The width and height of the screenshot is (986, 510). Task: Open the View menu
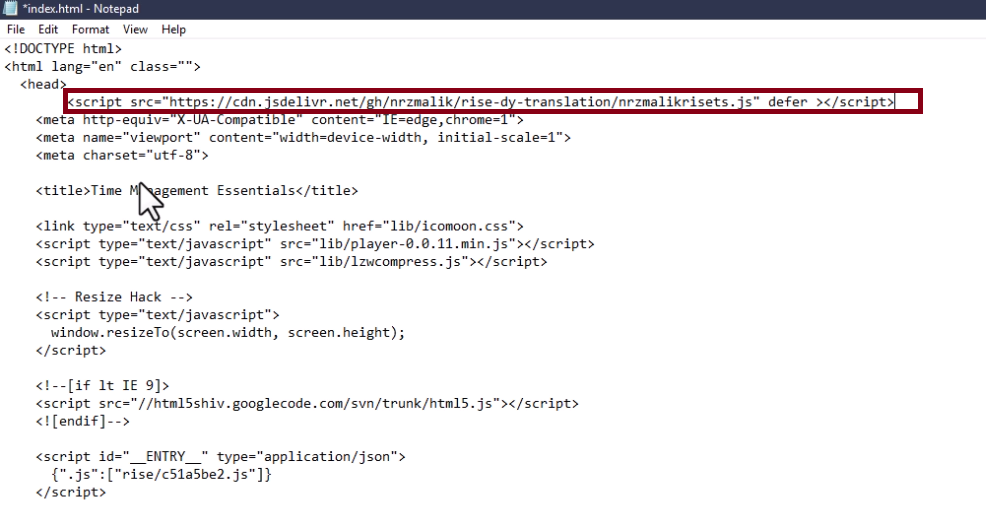tap(135, 30)
